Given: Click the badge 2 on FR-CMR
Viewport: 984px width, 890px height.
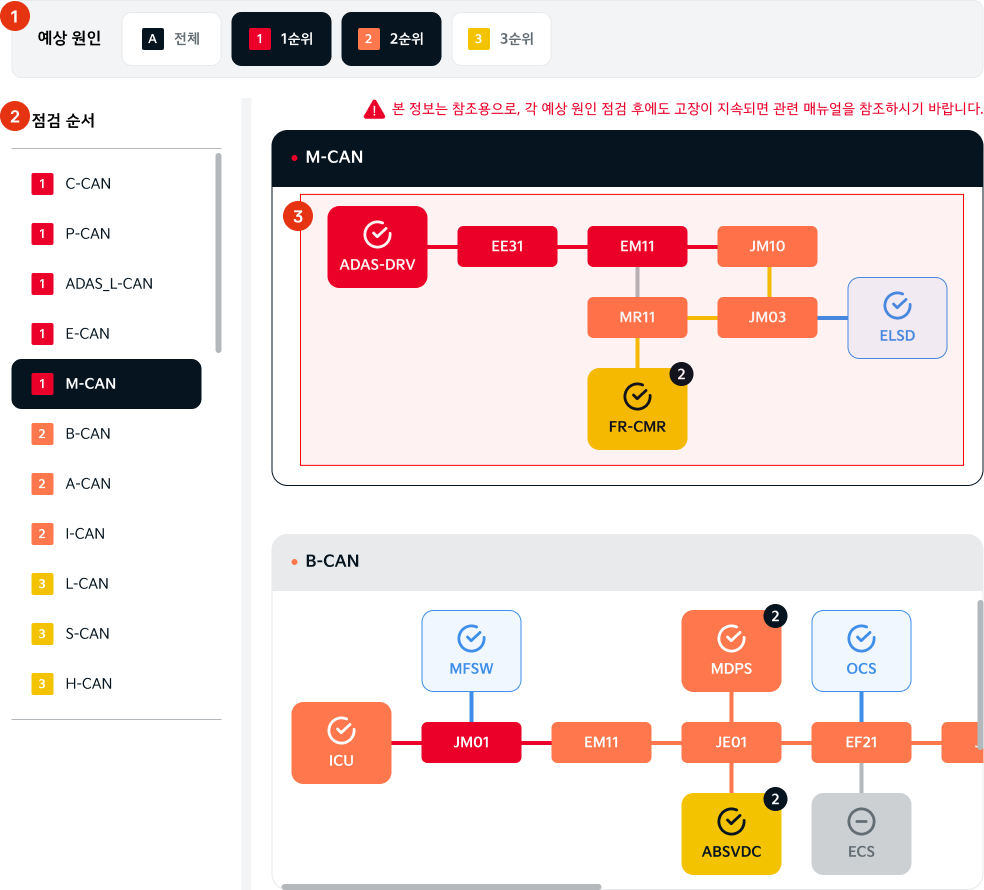Looking at the screenshot, I should click(x=682, y=374).
